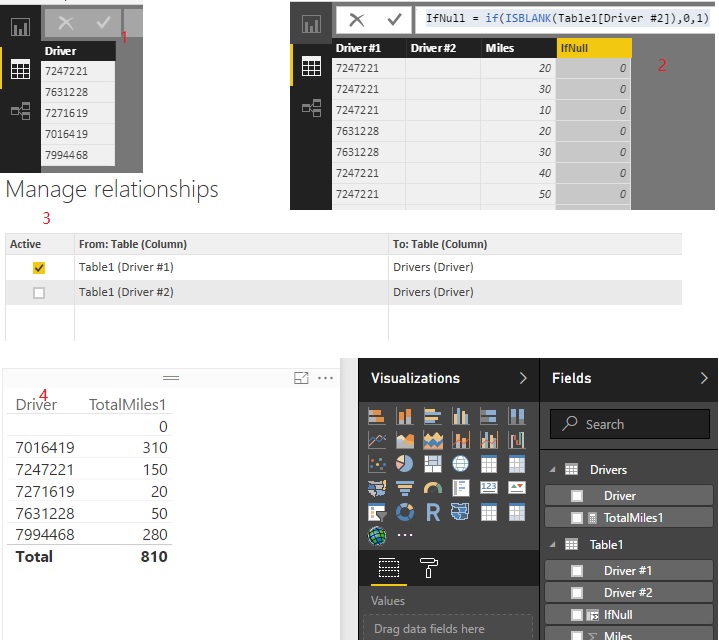Select the gauge visualization

coord(432,488)
